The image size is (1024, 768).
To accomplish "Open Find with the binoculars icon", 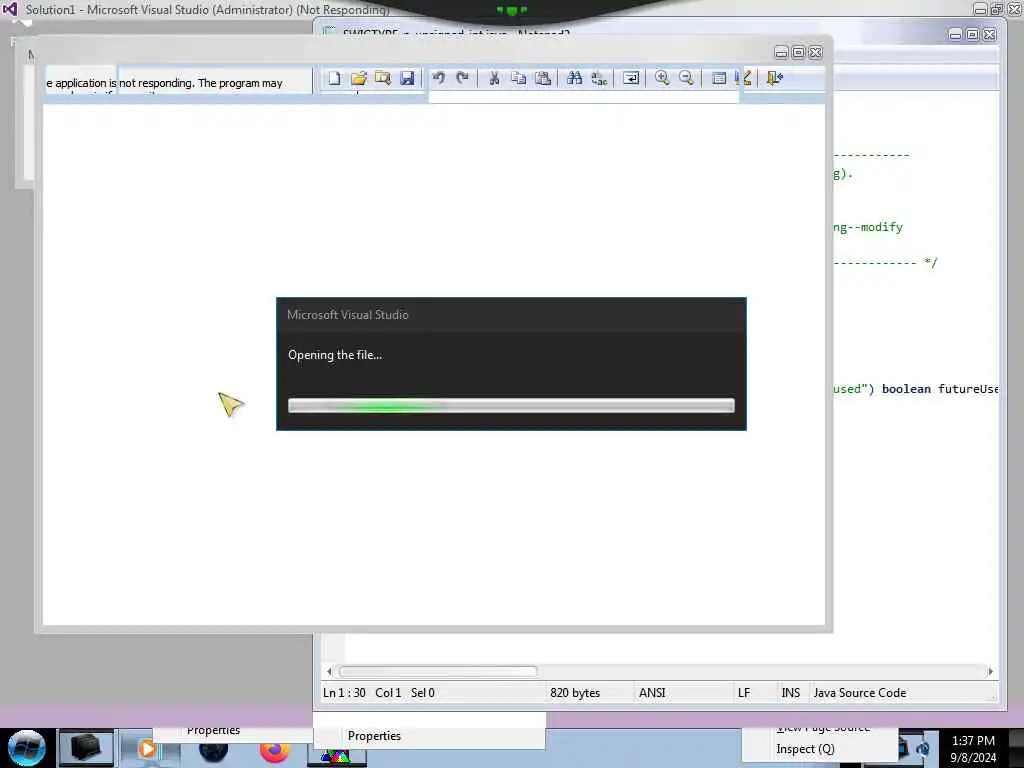I will click(574, 78).
